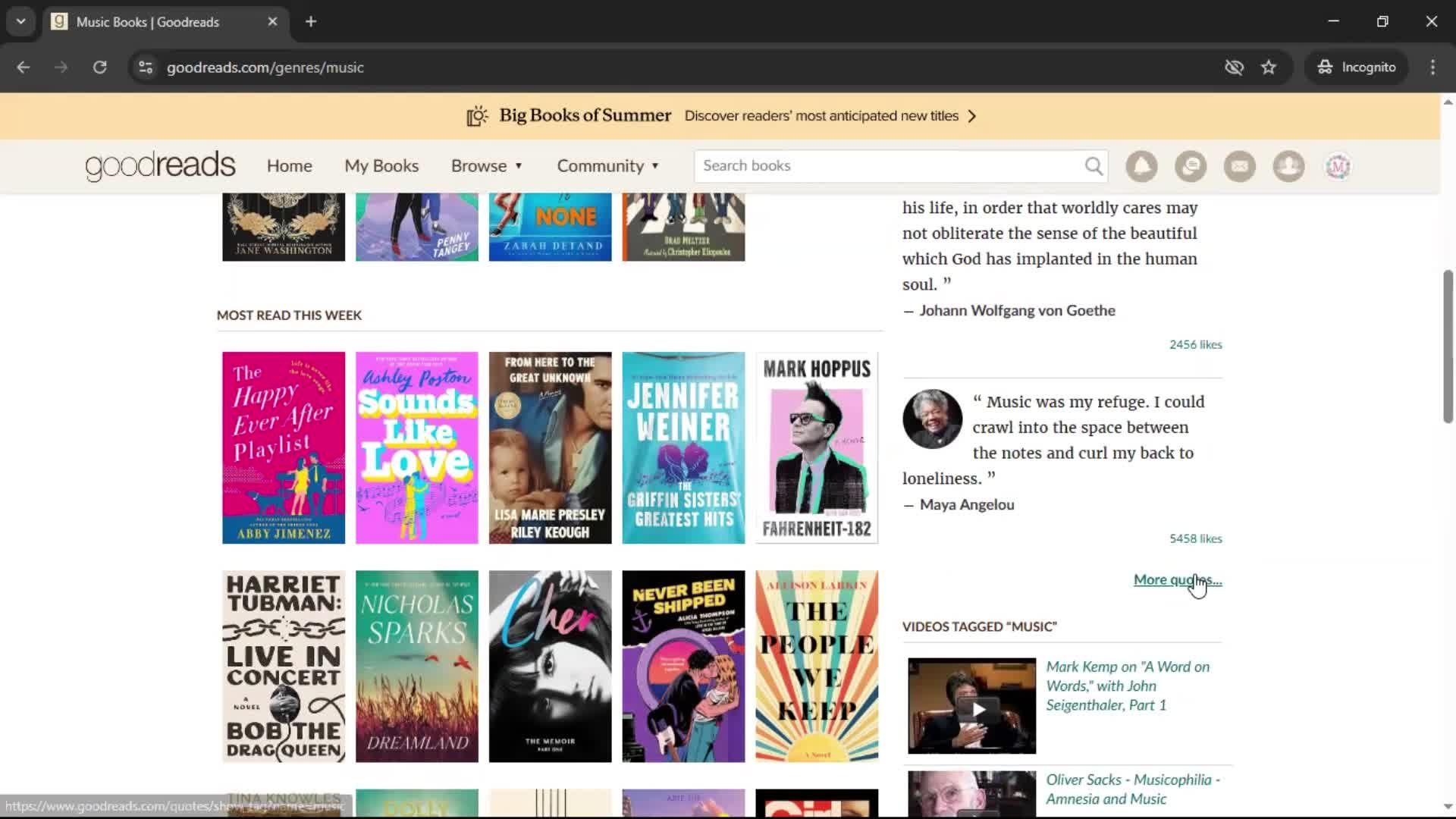Minimize the Chrome window
Screen dimensions: 1456x819
(1334, 21)
